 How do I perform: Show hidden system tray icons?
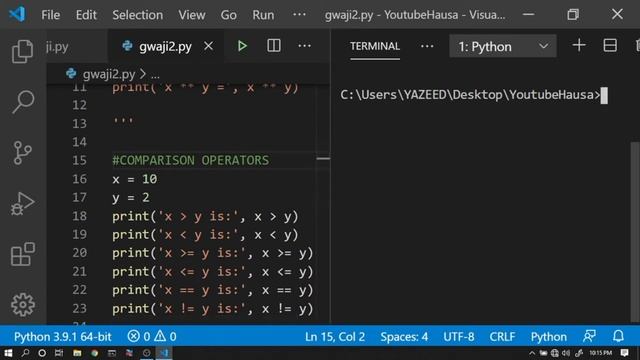click(x=532, y=353)
